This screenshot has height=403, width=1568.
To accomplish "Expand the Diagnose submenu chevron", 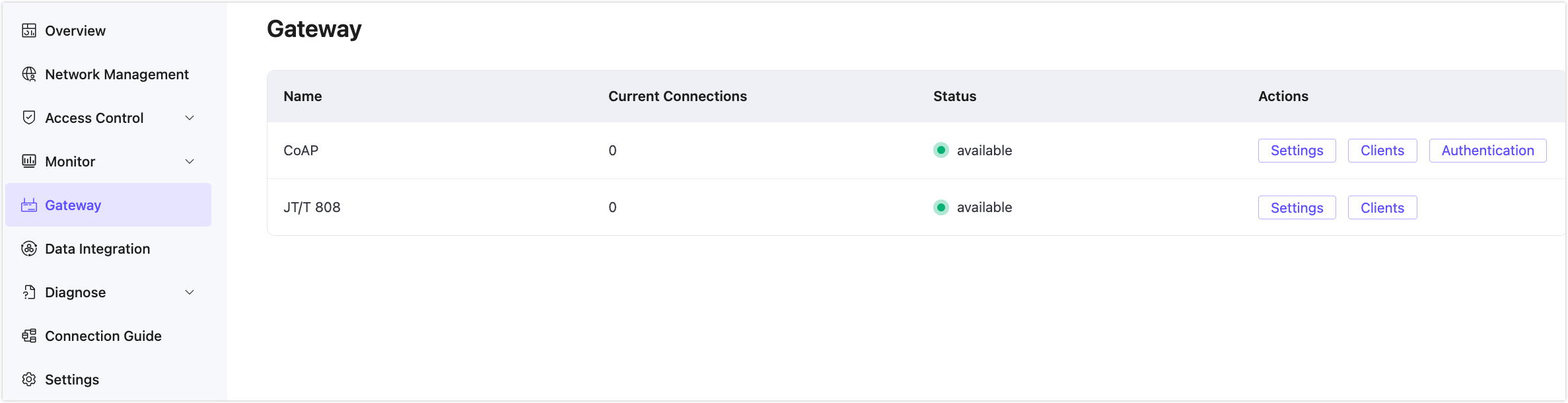I will [190, 292].
